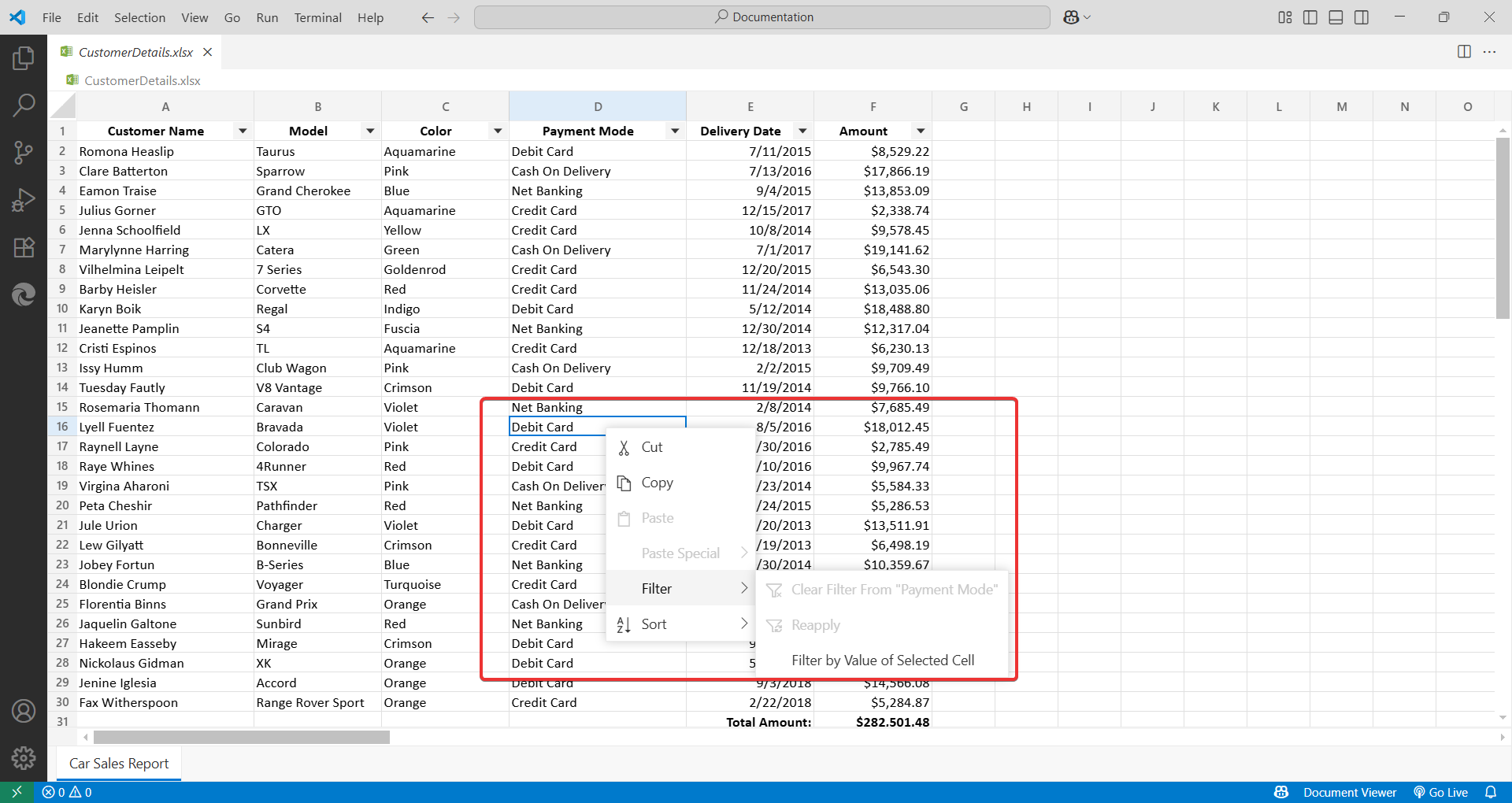Click the Customize Layout icon
Viewport: 1512px width, 803px height.
[x=1285, y=17]
